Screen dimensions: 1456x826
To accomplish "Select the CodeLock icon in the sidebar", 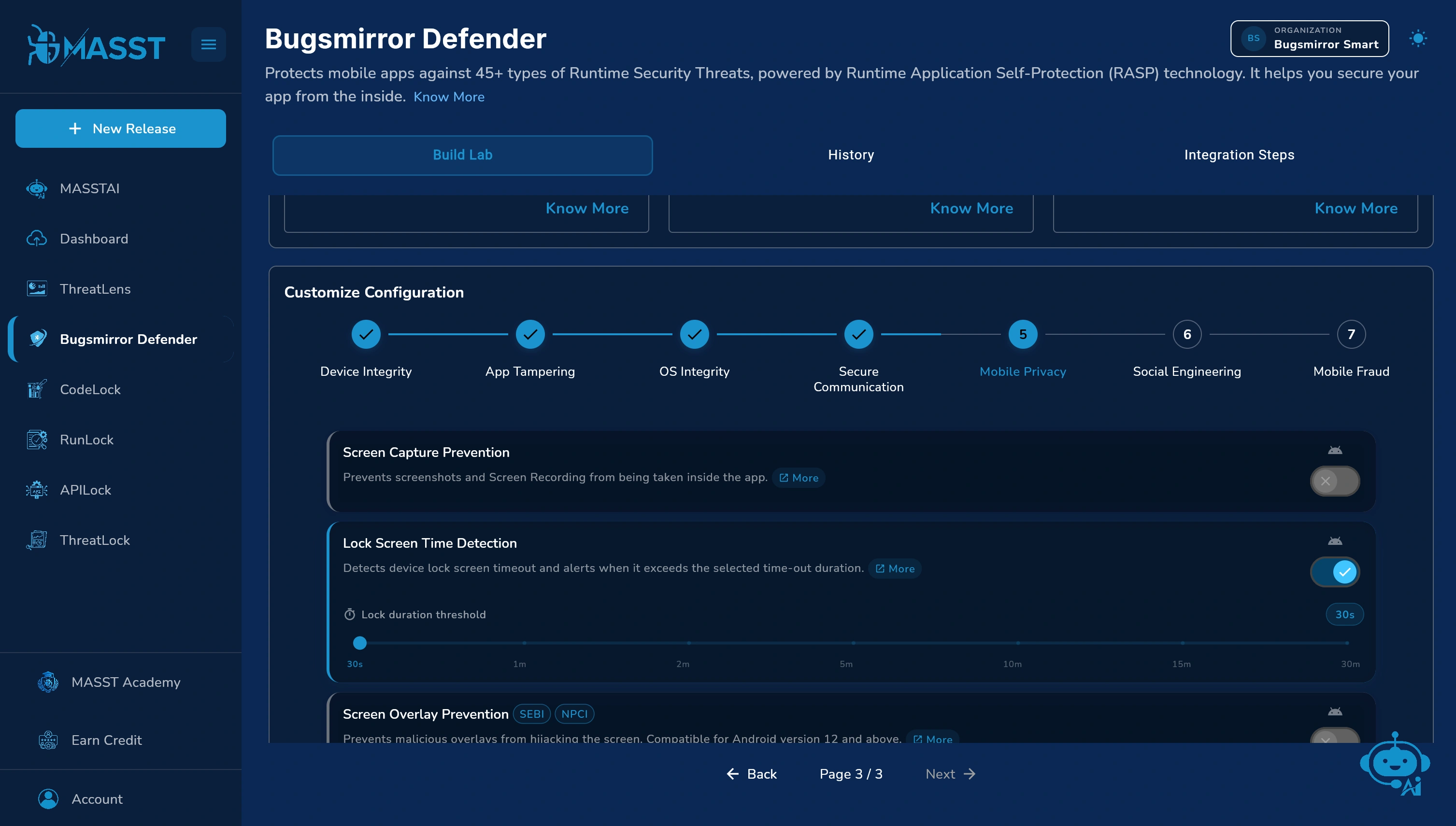I will point(37,389).
